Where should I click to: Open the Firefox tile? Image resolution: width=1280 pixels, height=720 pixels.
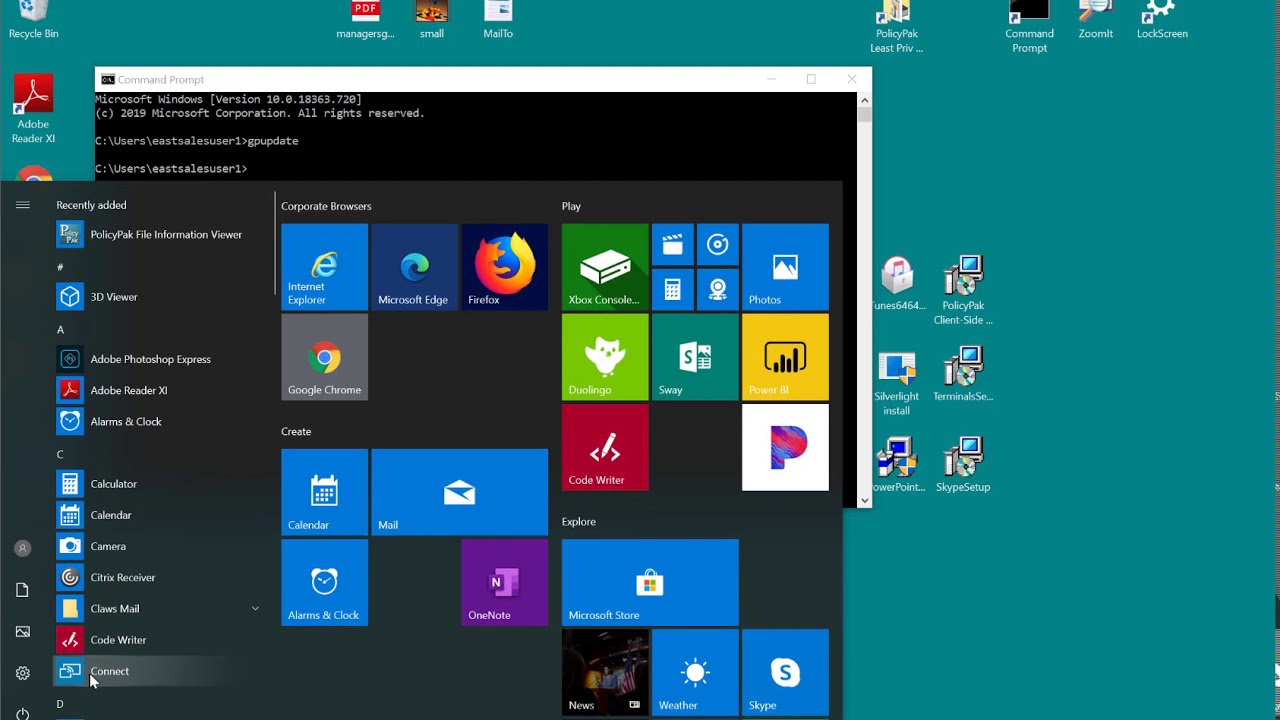click(504, 267)
